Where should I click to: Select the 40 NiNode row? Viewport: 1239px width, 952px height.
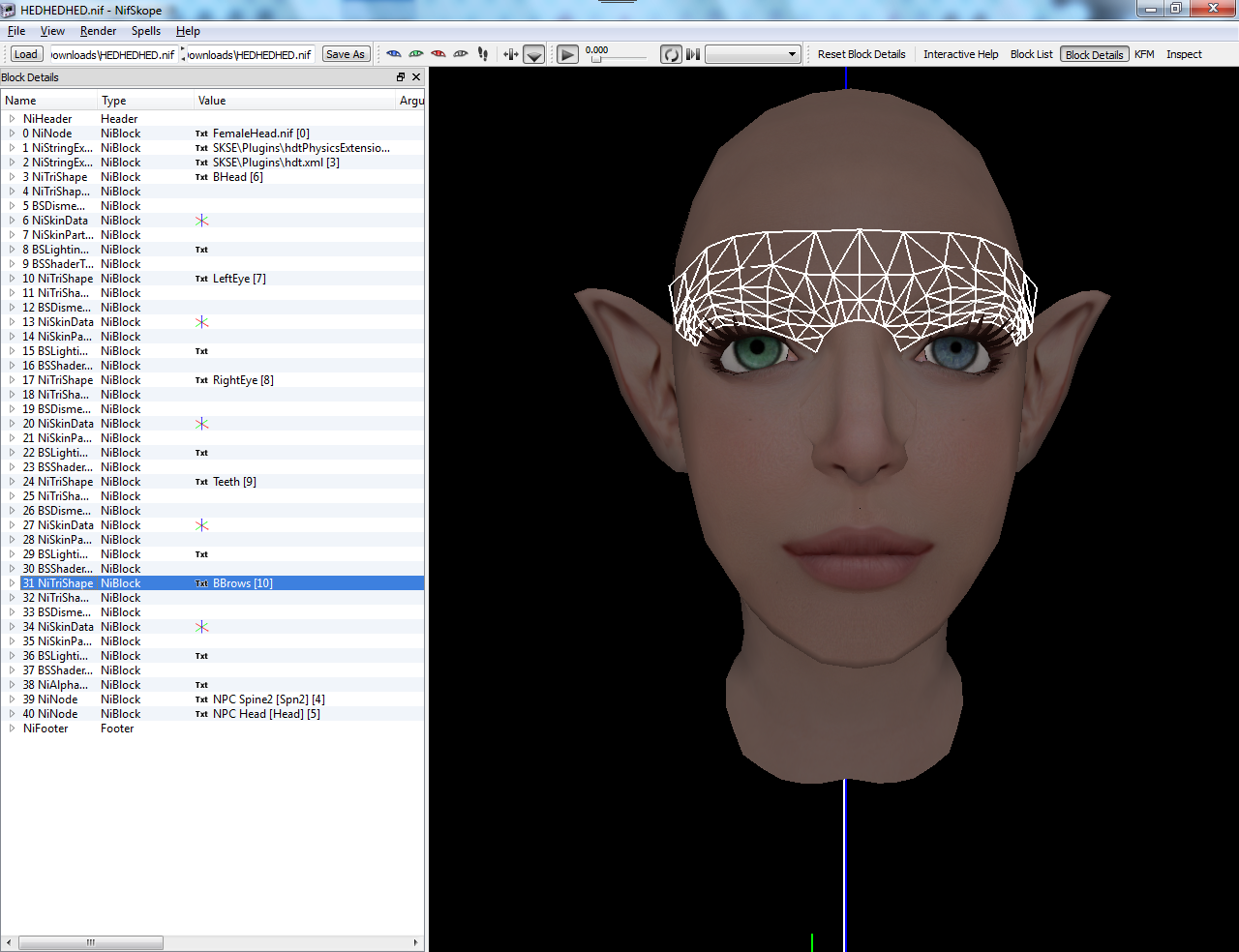click(212, 714)
